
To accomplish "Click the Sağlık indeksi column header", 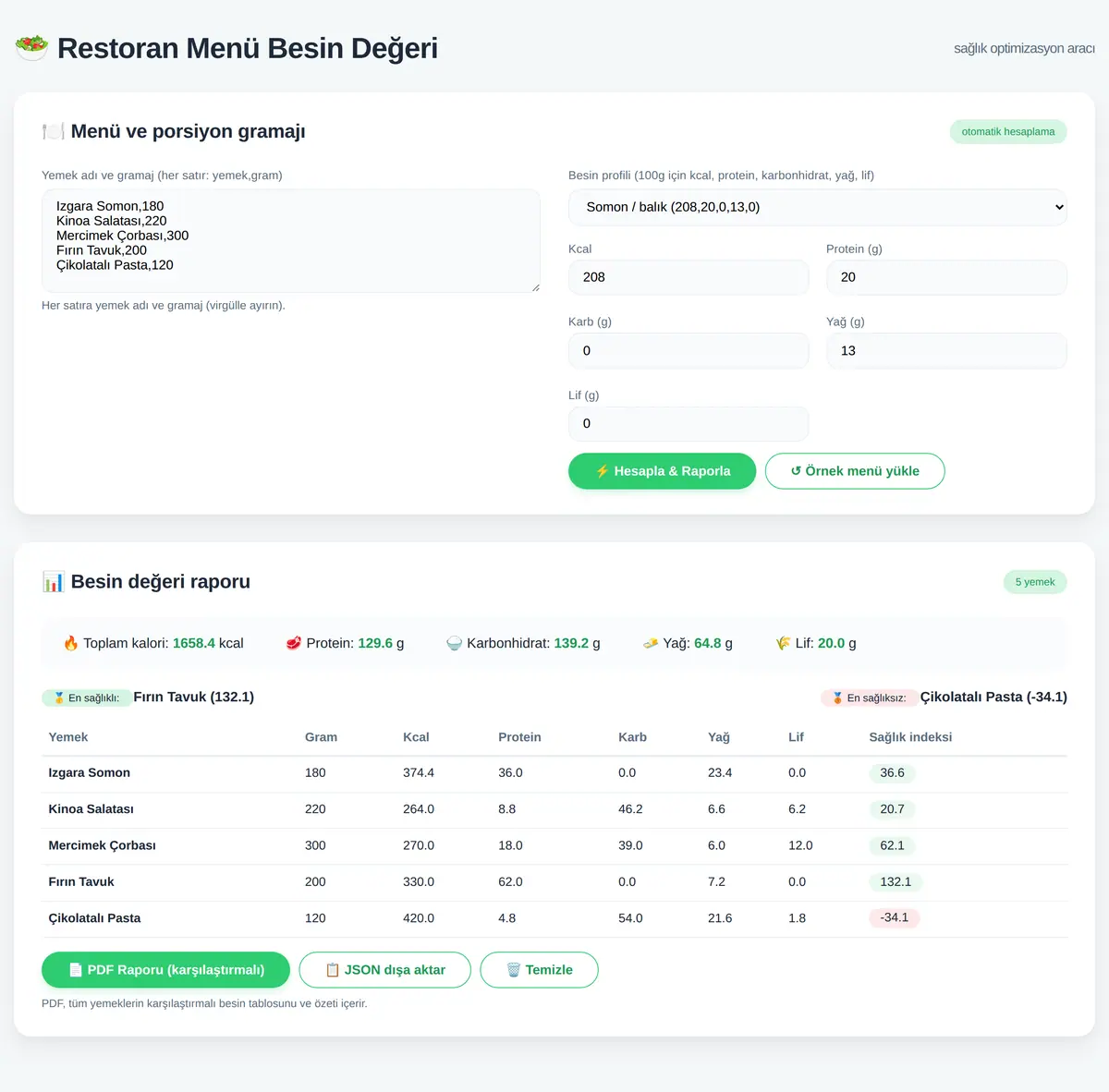I will pyautogui.click(x=910, y=737).
